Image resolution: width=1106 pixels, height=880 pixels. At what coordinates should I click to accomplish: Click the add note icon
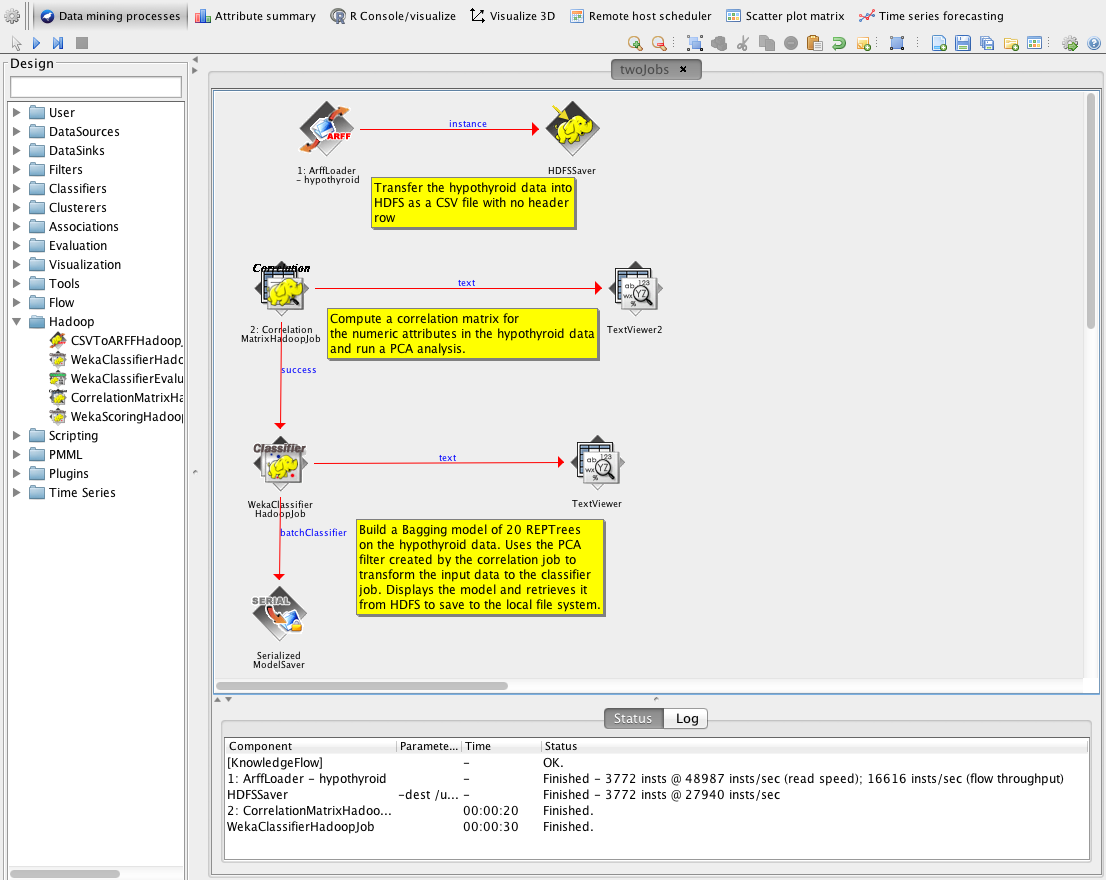tap(863, 44)
